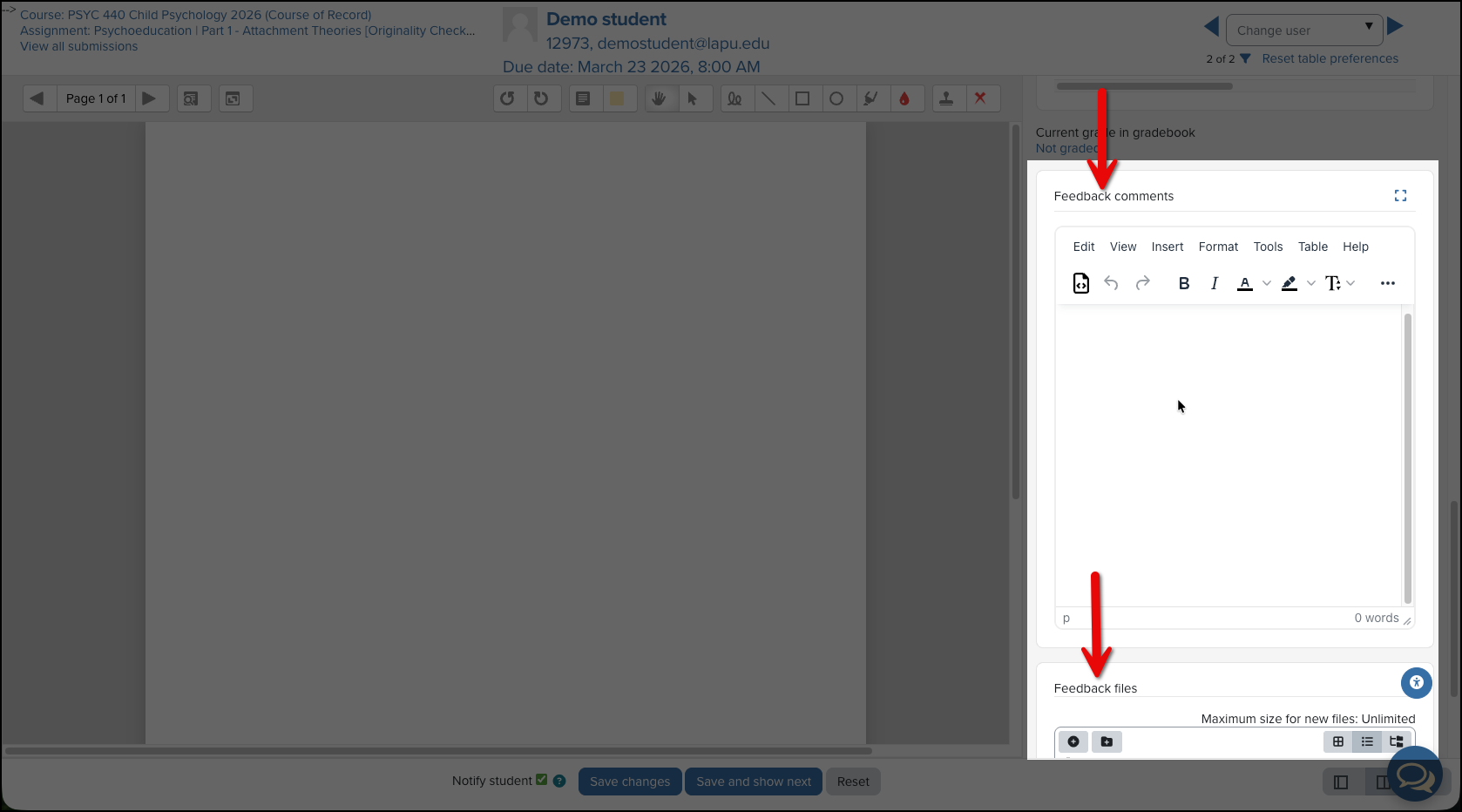Open the comment background colour picker

tap(617, 98)
